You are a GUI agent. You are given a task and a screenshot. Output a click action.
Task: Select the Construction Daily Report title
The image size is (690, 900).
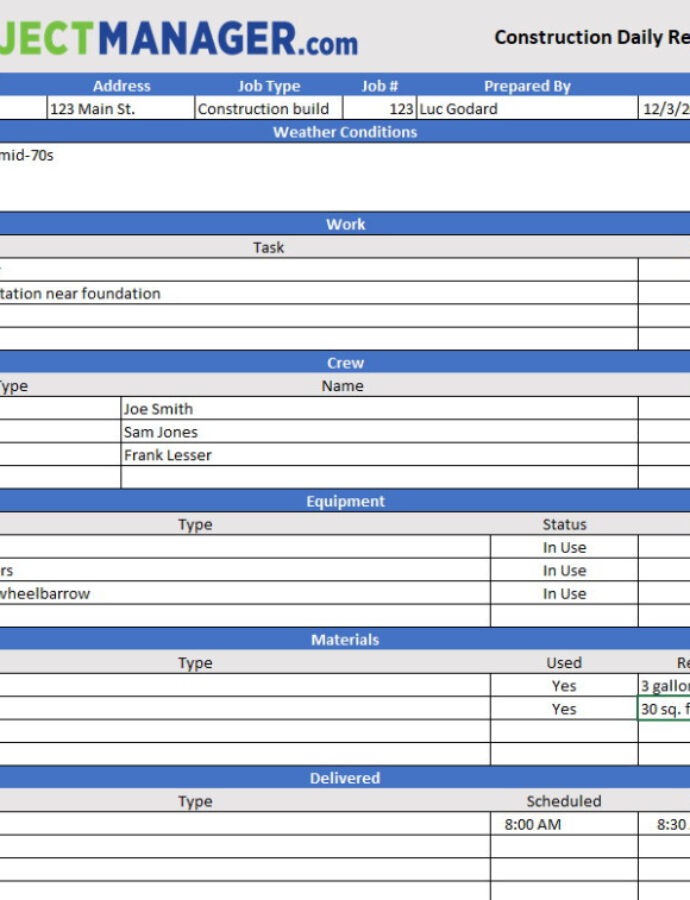(x=591, y=38)
